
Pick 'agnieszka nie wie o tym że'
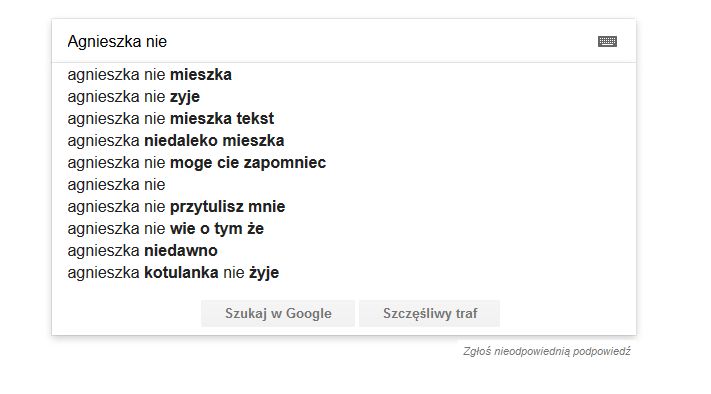344,229
